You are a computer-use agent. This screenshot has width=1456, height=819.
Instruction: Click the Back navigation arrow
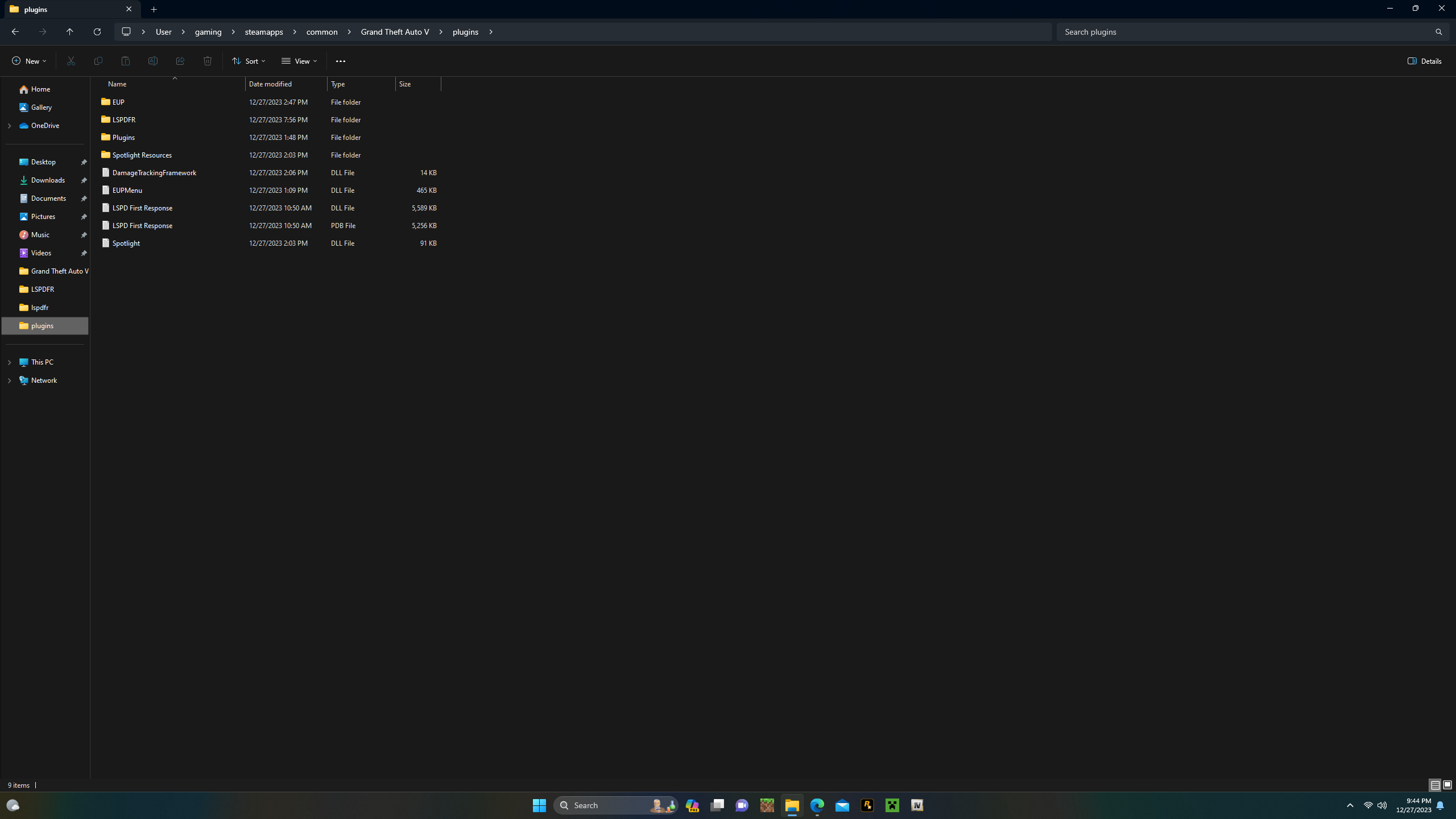pyautogui.click(x=15, y=32)
